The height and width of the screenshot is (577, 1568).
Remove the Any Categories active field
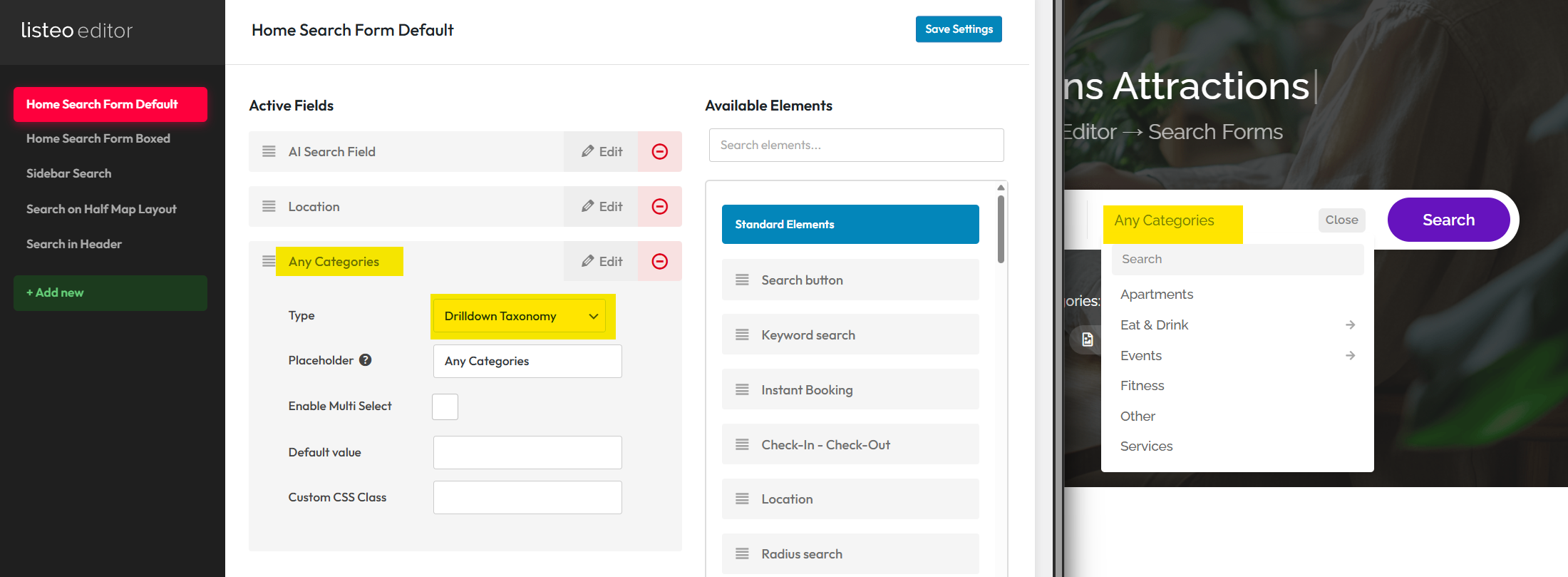(x=659, y=261)
